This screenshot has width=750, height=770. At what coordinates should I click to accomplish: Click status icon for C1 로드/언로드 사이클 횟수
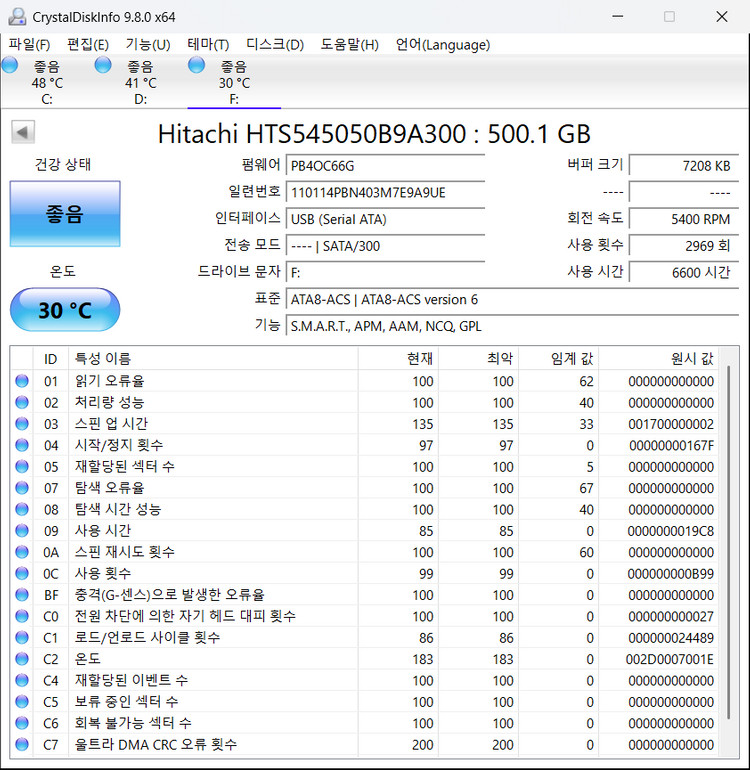[x=22, y=637]
